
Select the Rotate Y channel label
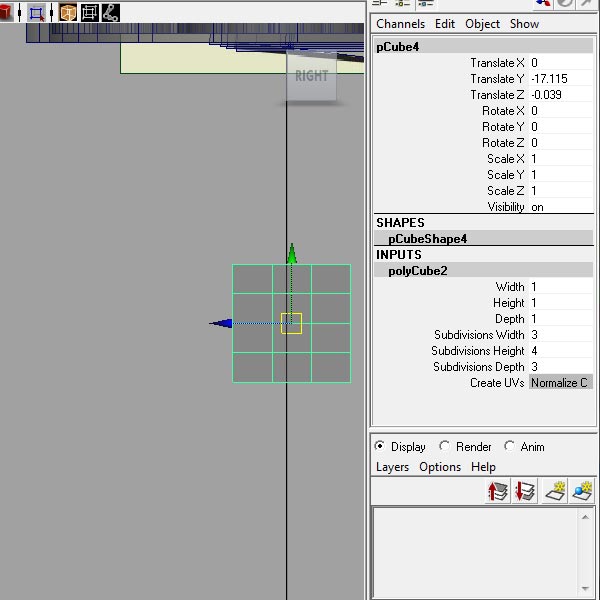point(503,127)
